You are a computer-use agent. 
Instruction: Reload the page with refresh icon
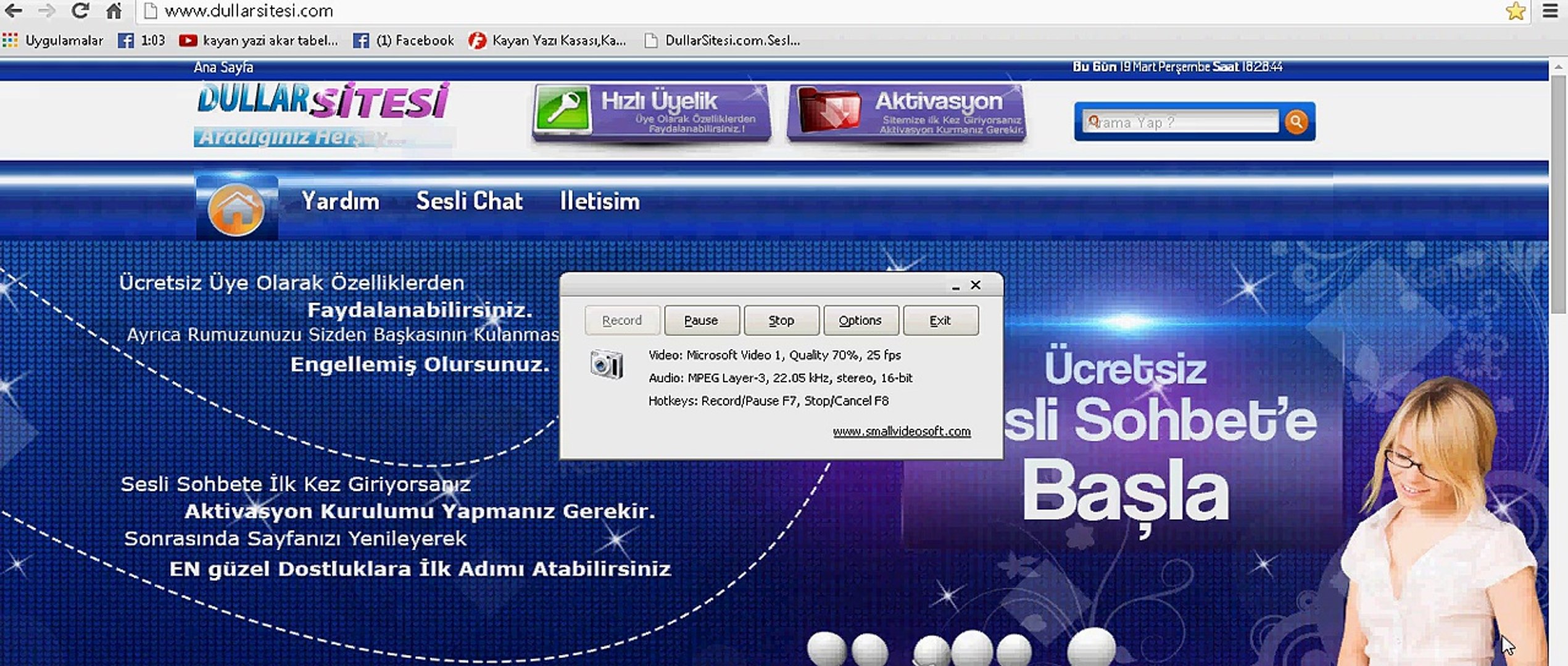(x=80, y=10)
